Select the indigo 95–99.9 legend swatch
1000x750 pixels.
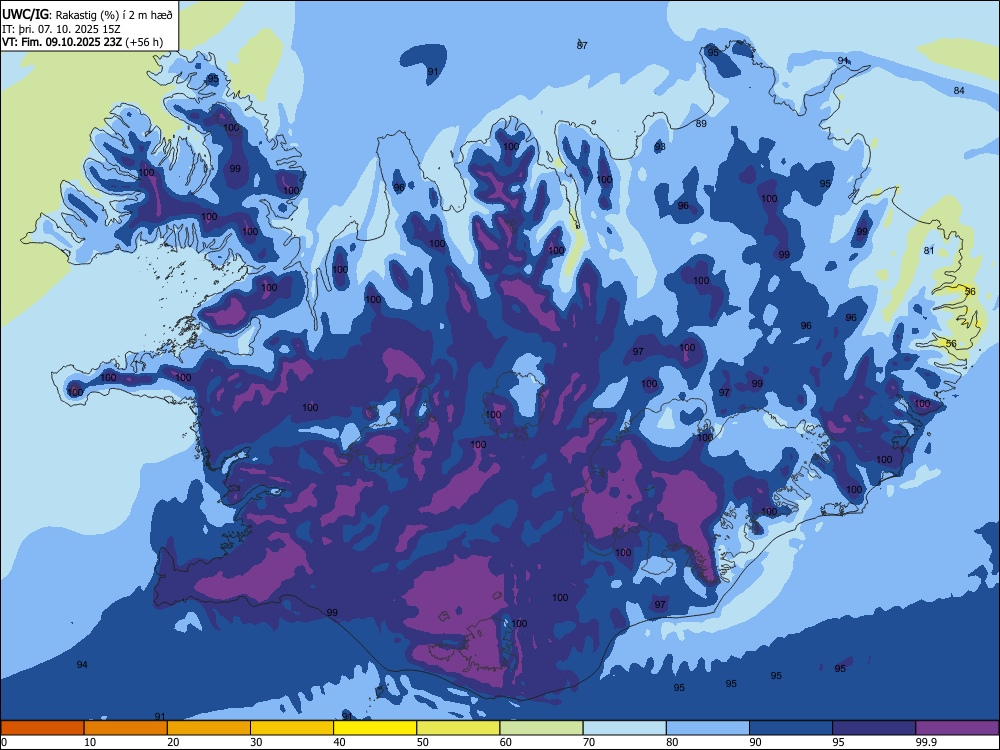point(874,728)
